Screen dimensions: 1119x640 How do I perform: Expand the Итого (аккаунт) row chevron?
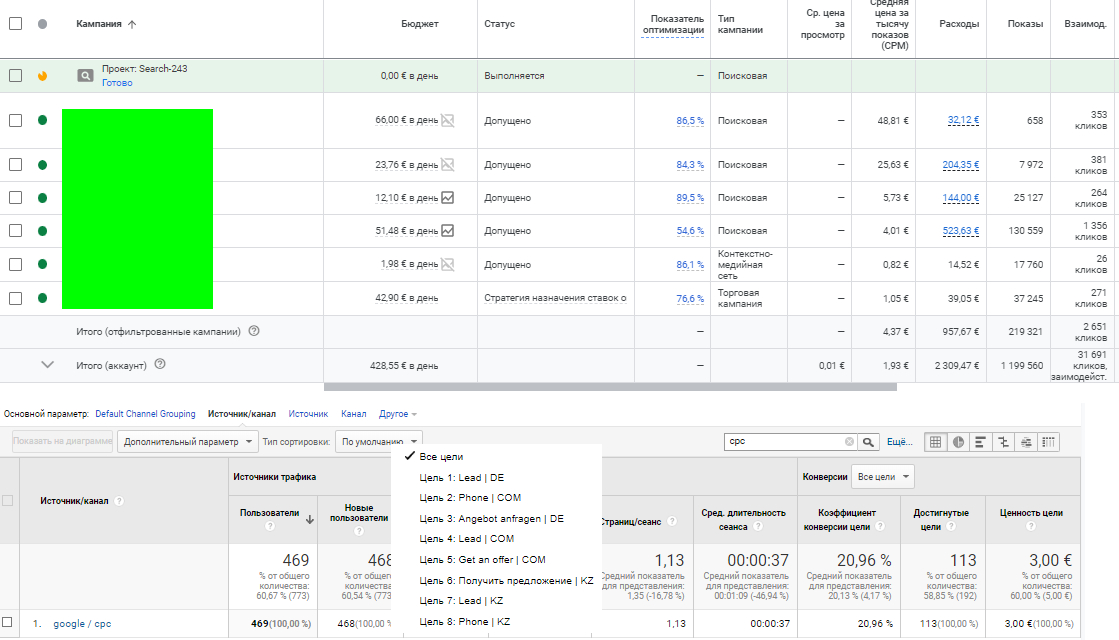point(47,365)
